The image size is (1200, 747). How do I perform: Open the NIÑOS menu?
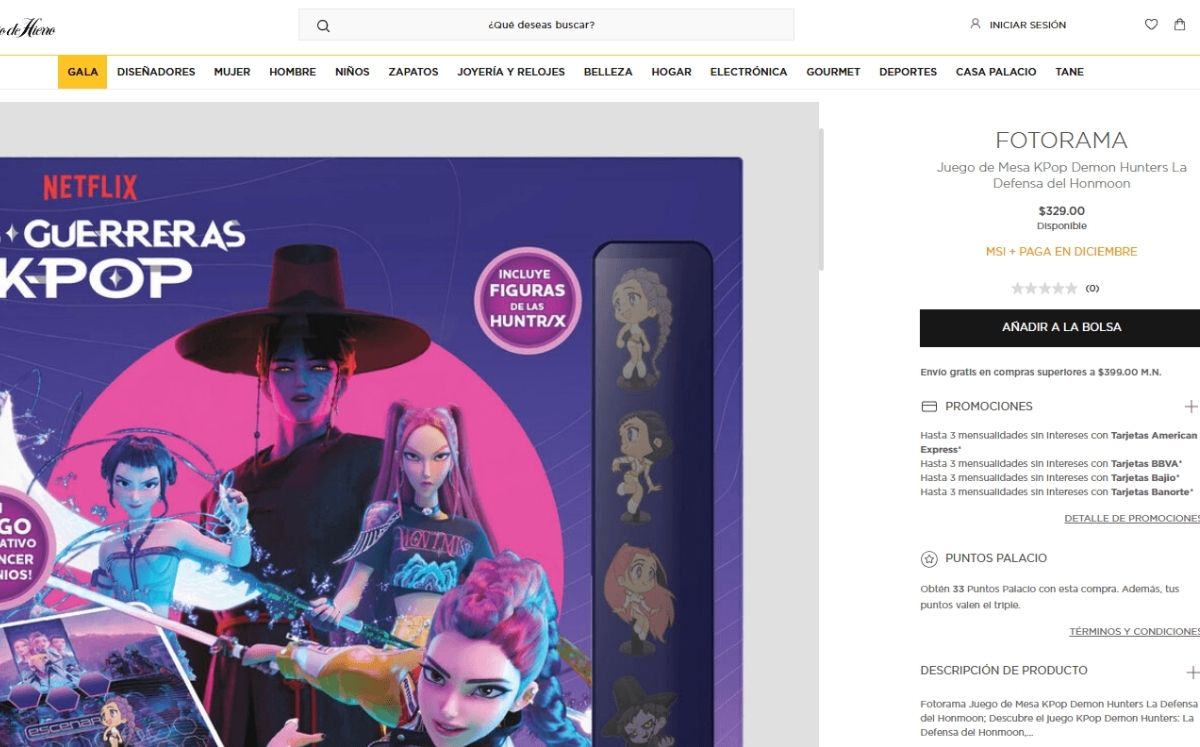pos(352,72)
